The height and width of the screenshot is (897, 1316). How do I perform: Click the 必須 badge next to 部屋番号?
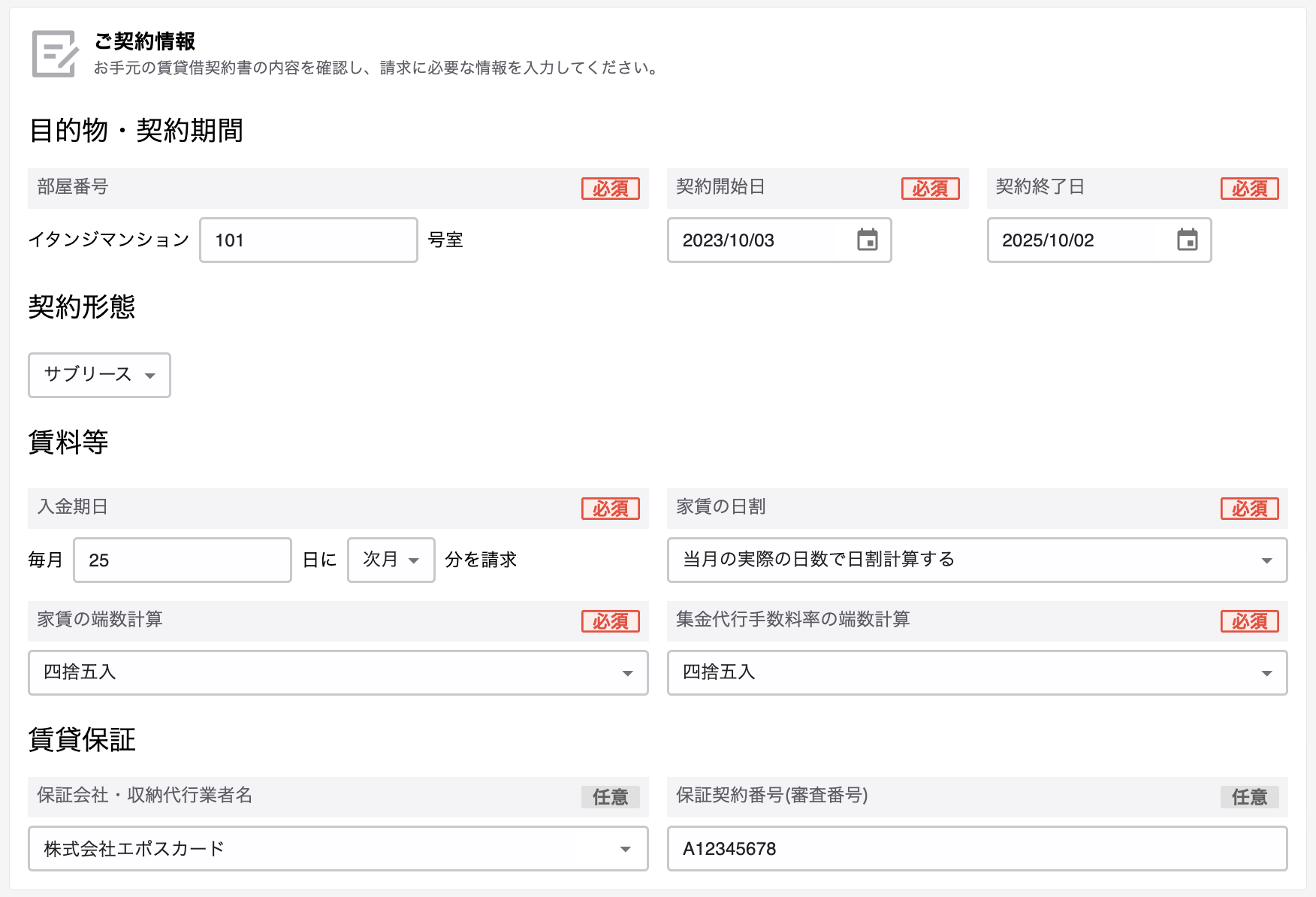(x=611, y=189)
